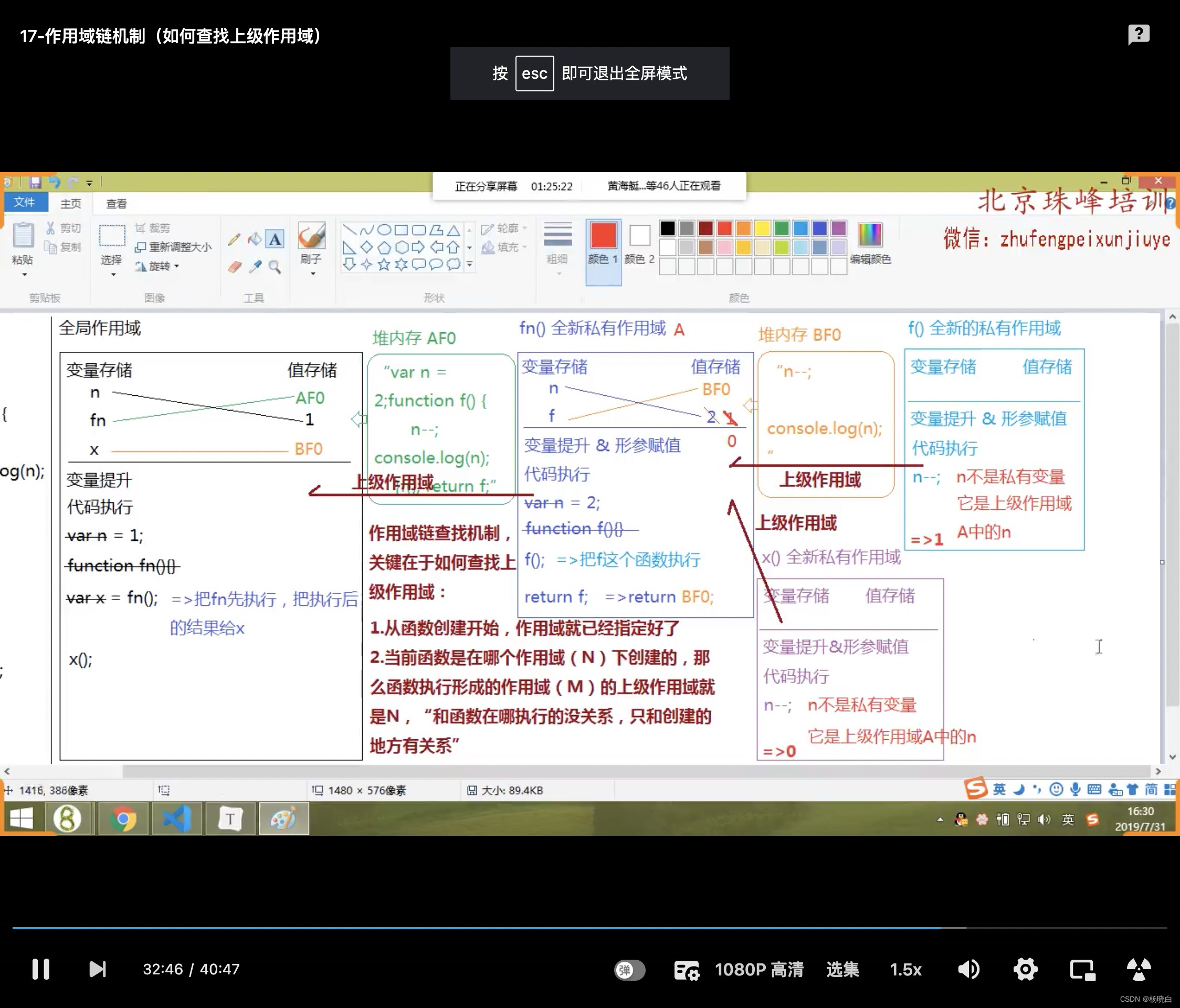This screenshot has width=1180, height=1008.
Task: Skip to the next video
Action: tap(98, 969)
